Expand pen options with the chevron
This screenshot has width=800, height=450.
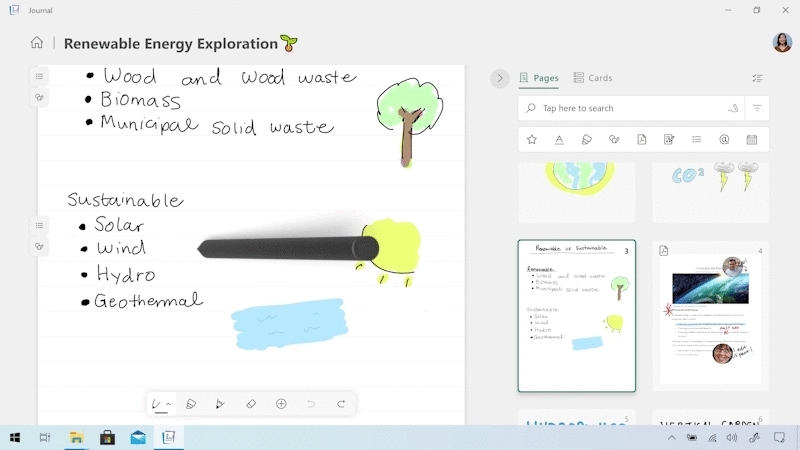pyautogui.click(x=168, y=405)
